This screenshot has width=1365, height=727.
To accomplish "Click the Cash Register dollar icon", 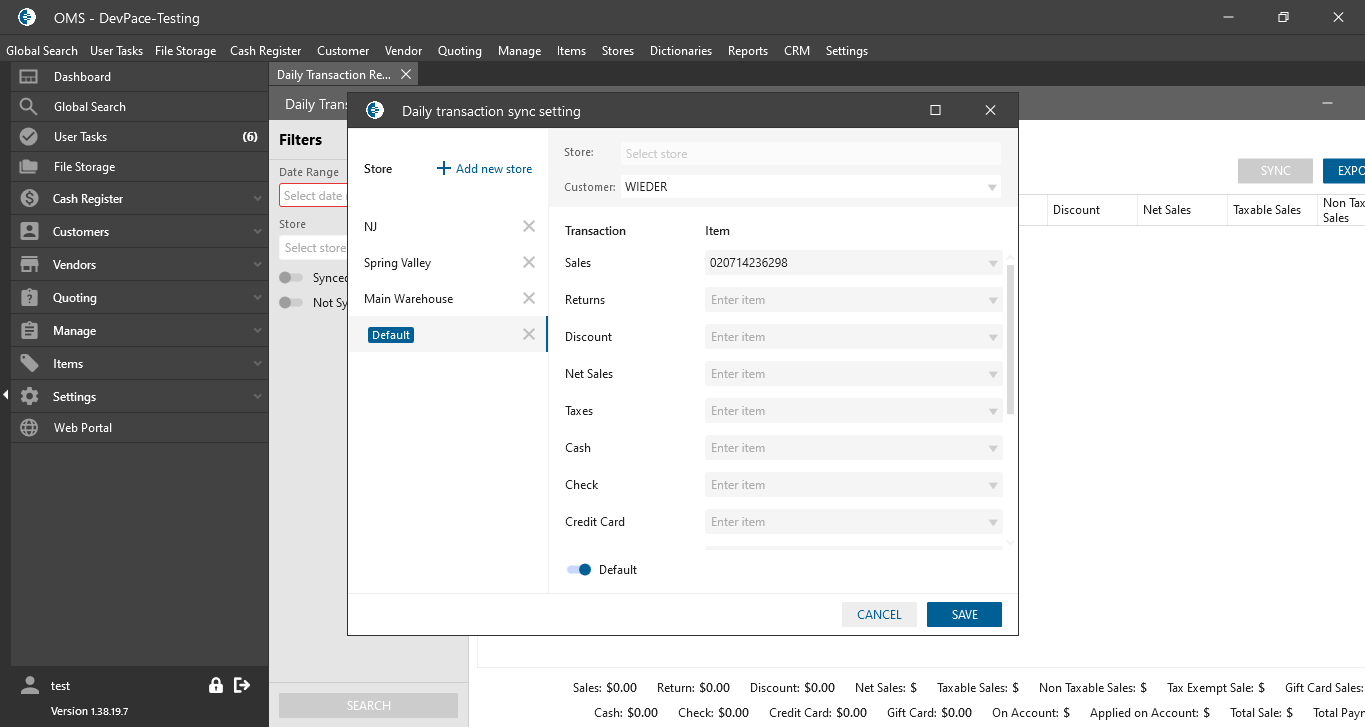I will (29, 199).
